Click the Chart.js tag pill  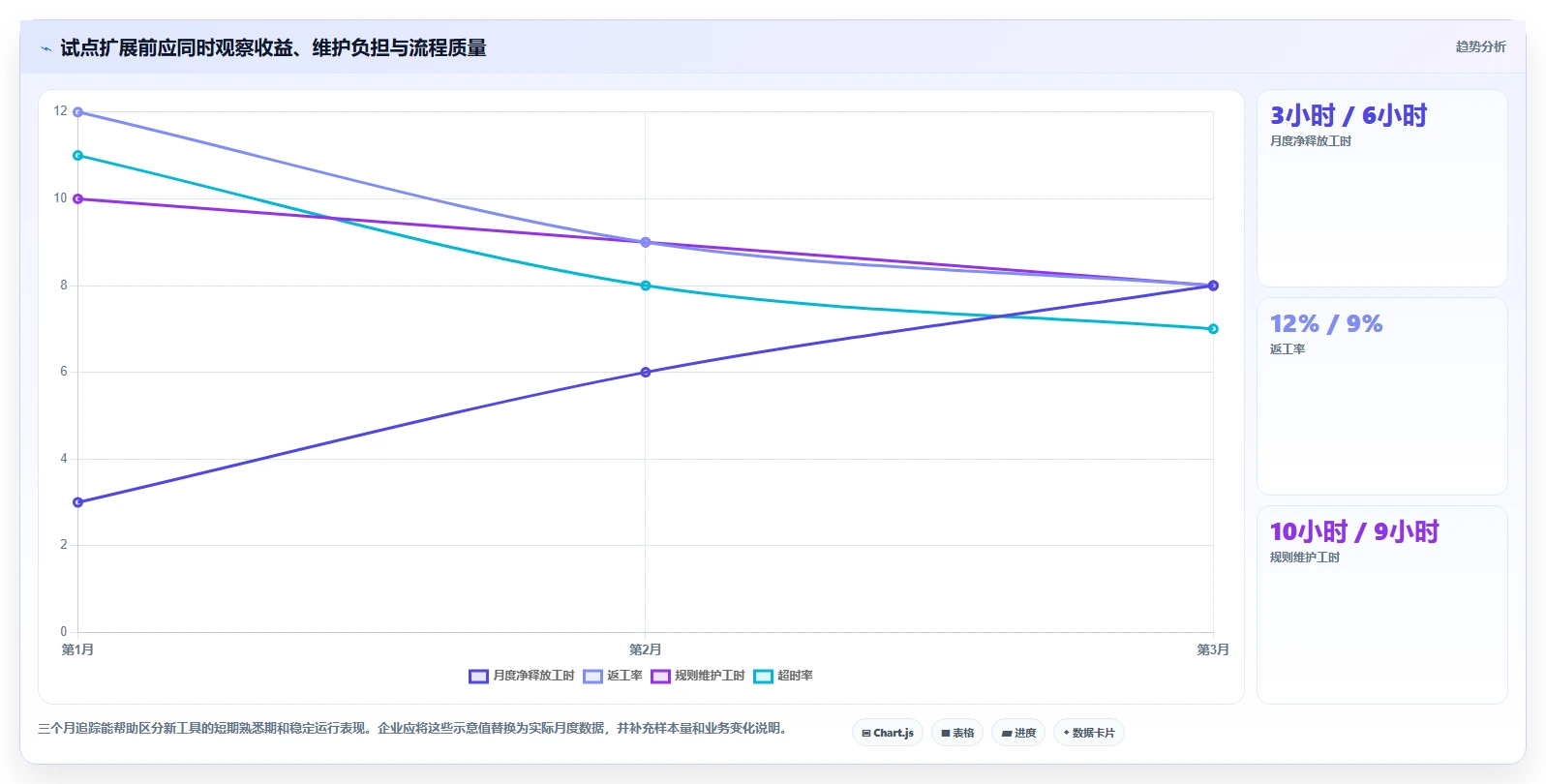coord(888,733)
